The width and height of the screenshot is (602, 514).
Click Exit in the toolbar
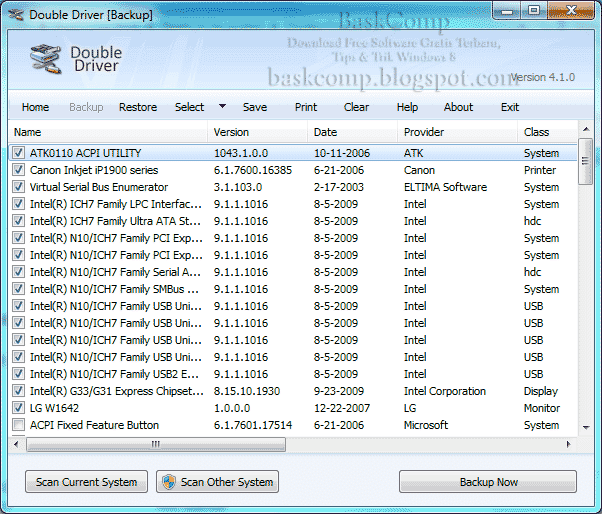(x=510, y=107)
